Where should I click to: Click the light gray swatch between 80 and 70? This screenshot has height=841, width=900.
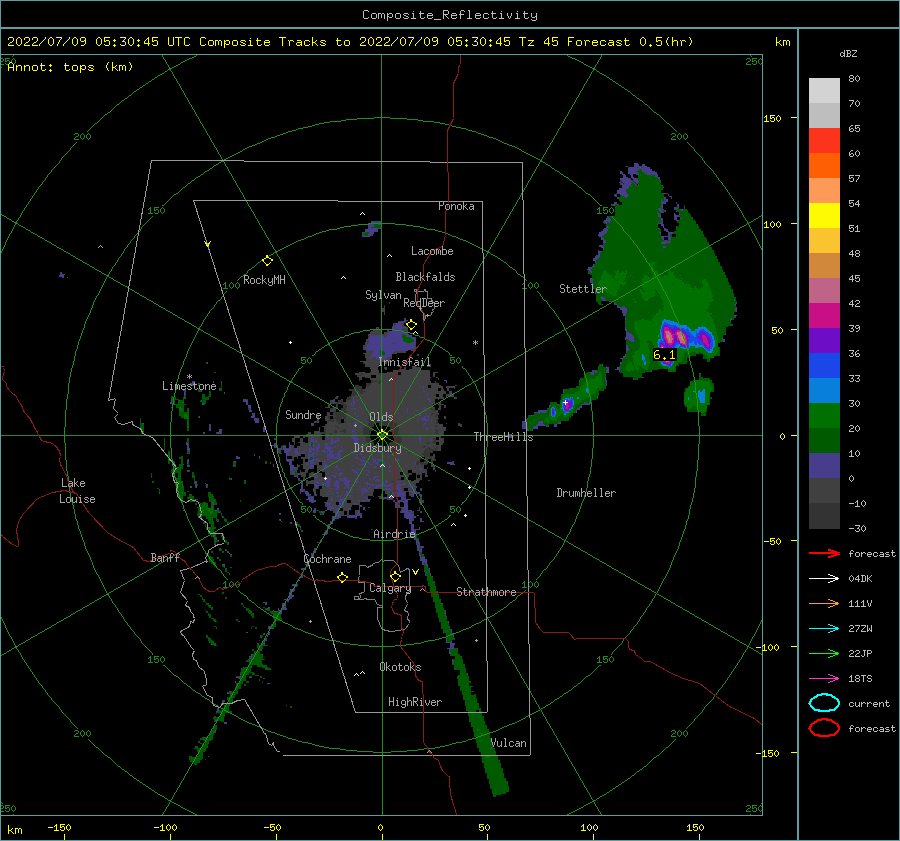pos(824,91)
